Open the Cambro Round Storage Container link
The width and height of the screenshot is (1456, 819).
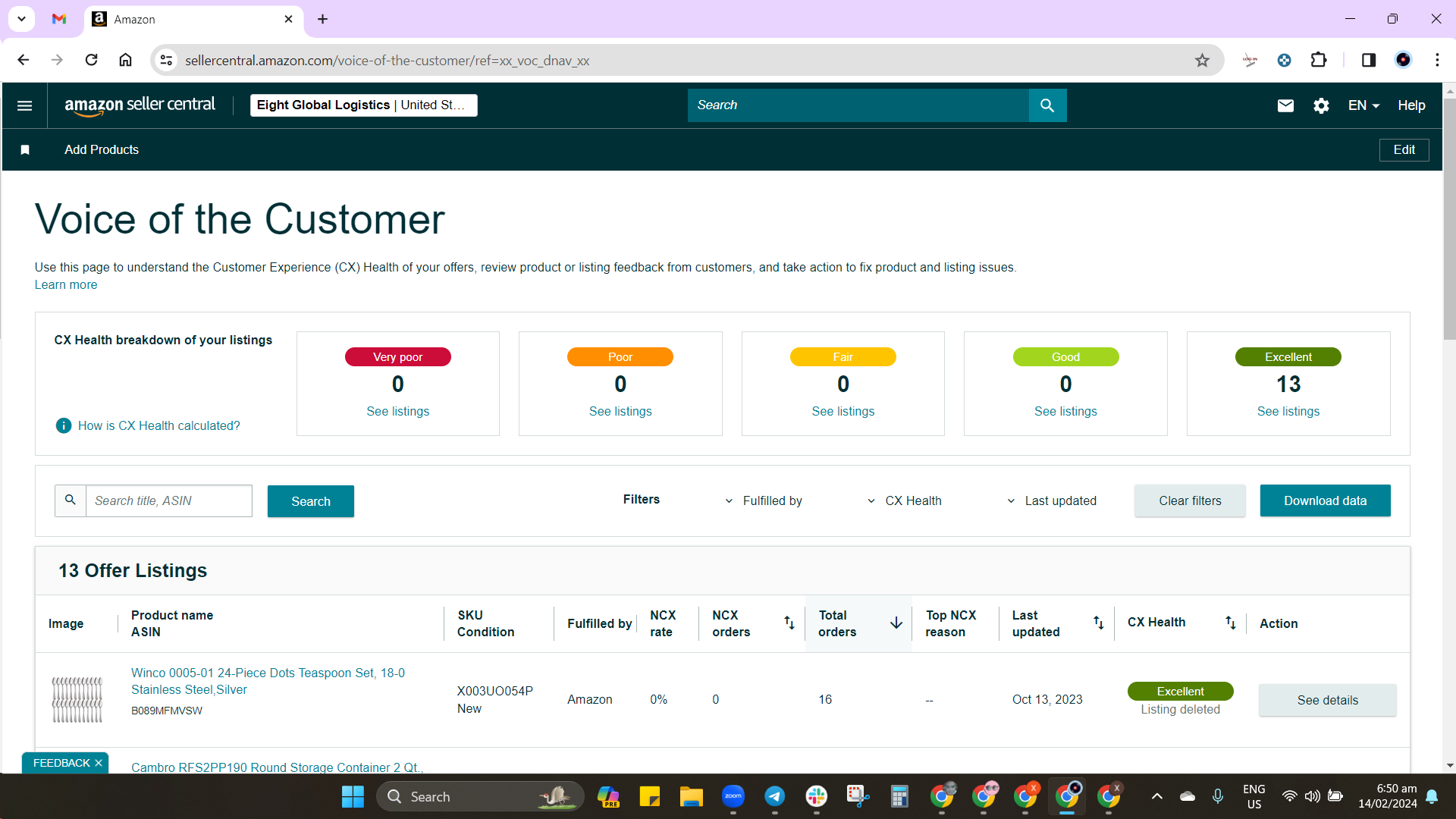pos(277,767)
